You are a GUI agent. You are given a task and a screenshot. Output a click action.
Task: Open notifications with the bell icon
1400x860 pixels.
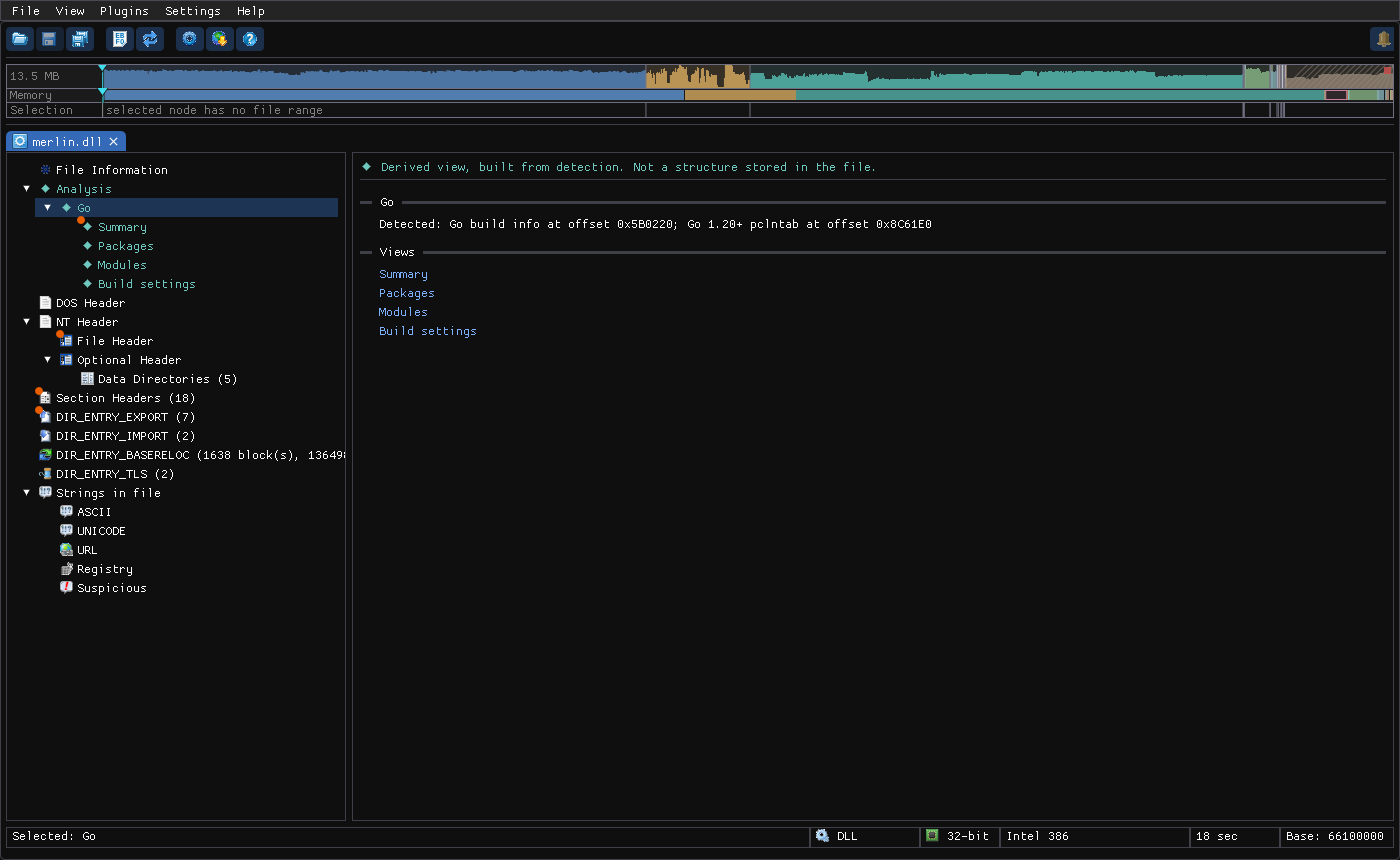(1383, 39)
